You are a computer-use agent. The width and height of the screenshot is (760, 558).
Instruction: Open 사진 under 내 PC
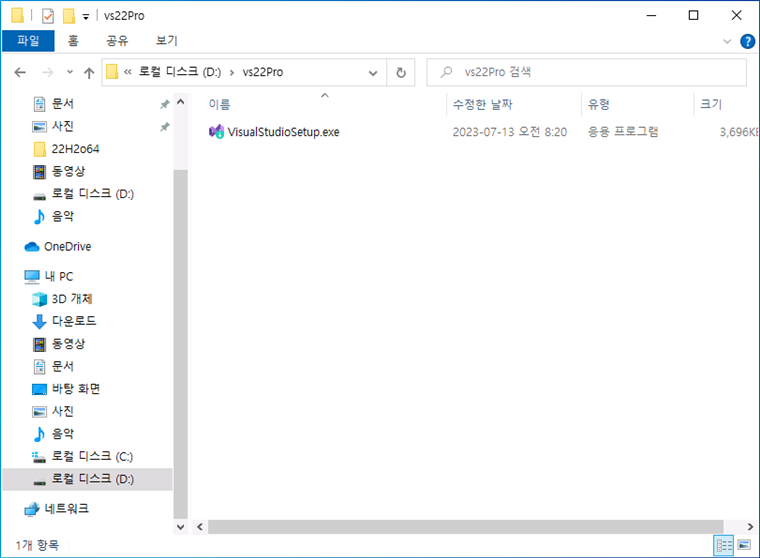click(63, 412)
